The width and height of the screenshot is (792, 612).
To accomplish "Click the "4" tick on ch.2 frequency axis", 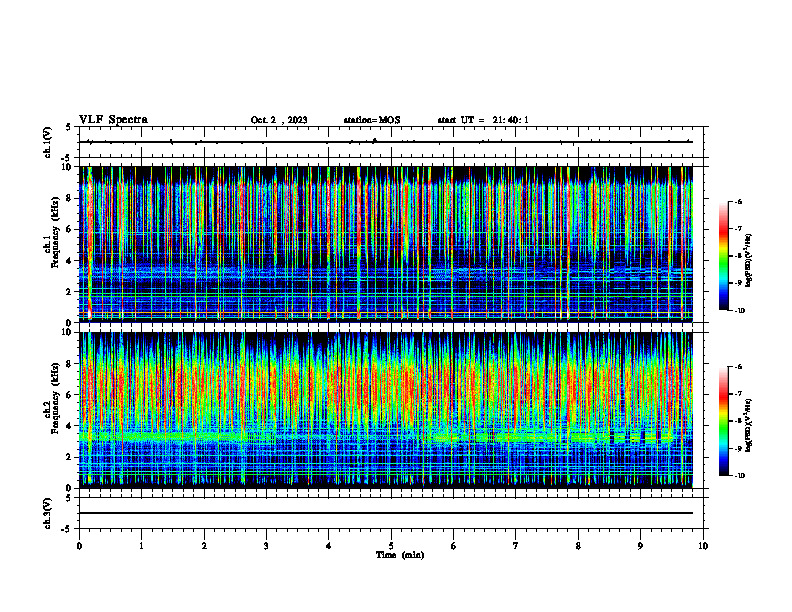I will 71,426.
